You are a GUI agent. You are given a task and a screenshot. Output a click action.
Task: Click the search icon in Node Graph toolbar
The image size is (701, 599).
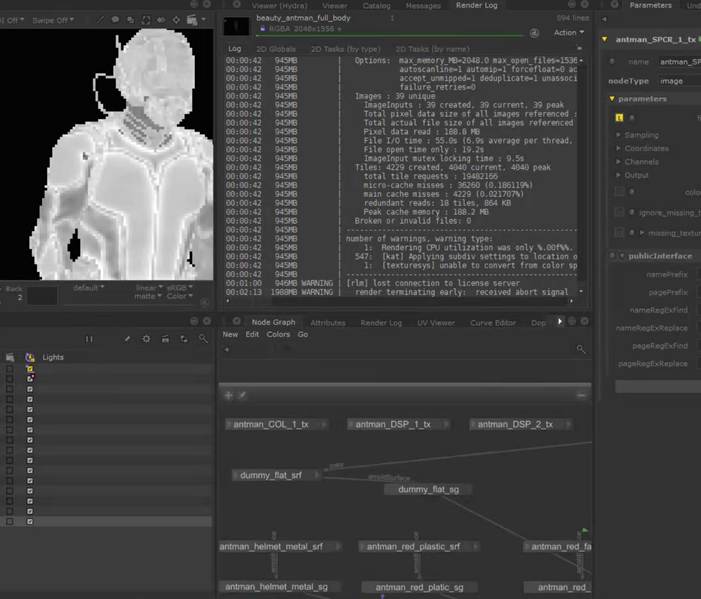coord(581,349)
